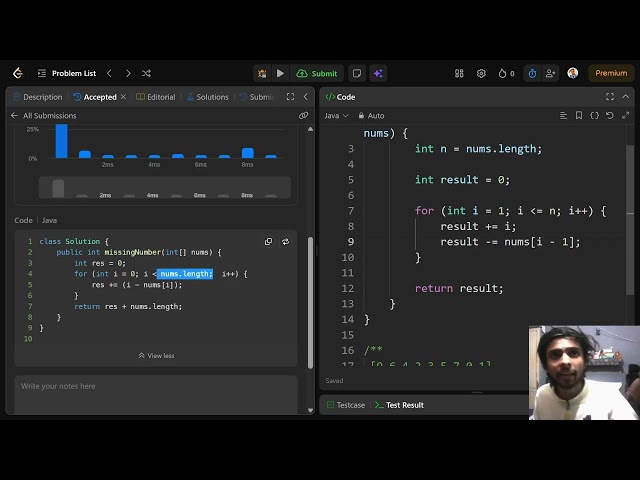Copy submission link icon
640x480 pixels.
(303, 116)
